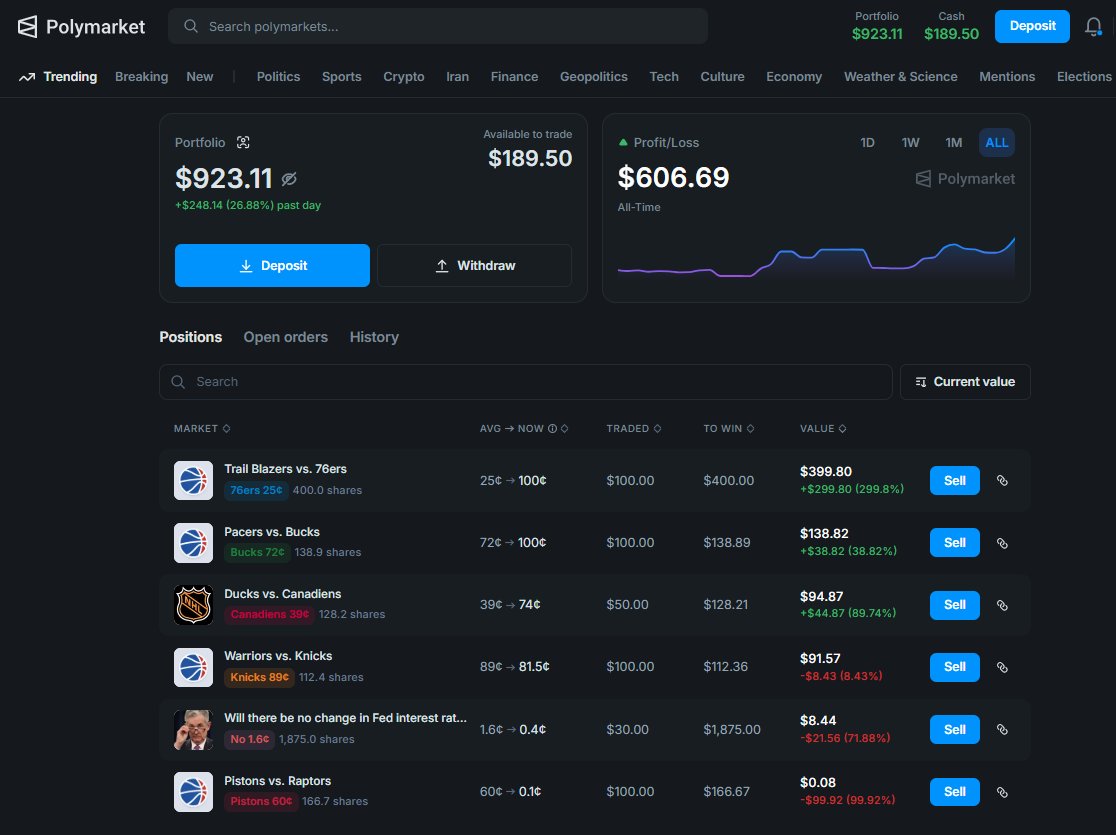This screenshot has width=1116, height=835.
Task: Open Pacers vs. Bucks basketball thumbnail
Action: coord(194,543)
